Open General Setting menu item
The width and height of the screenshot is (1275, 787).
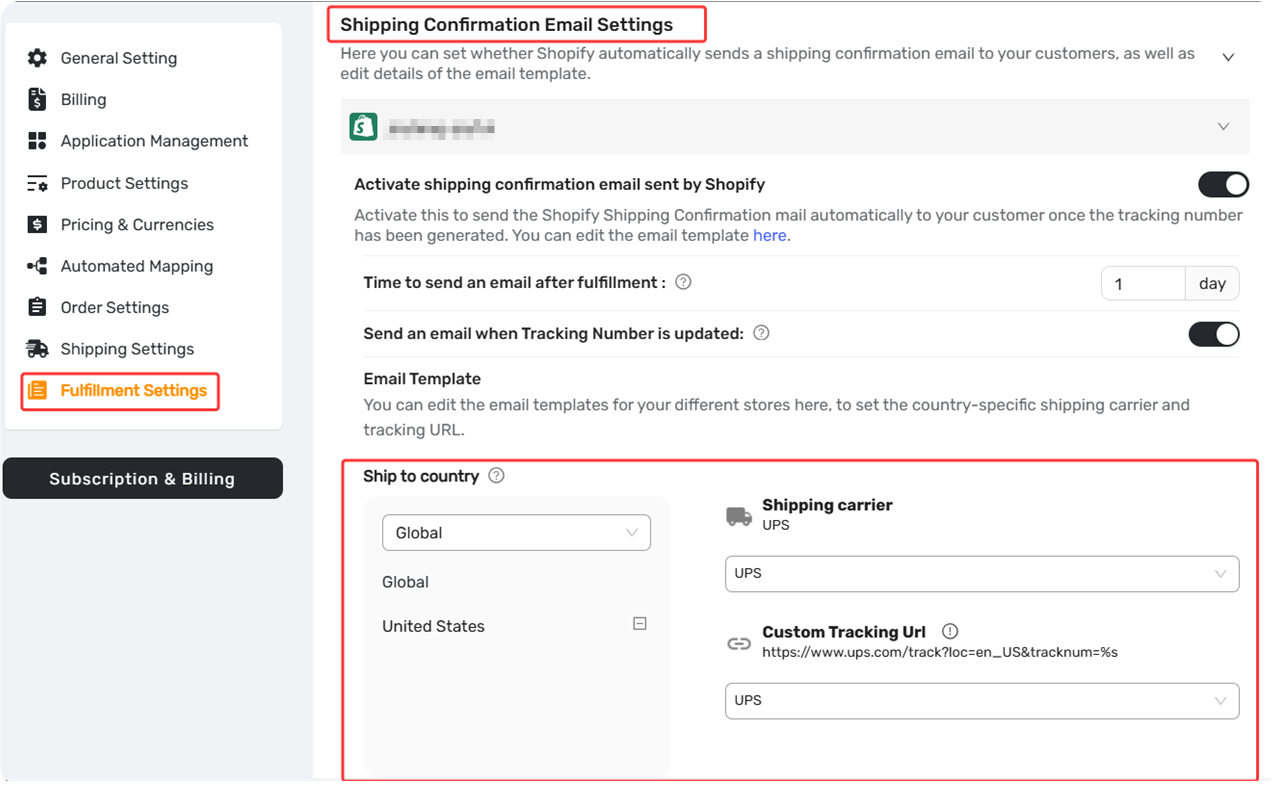119,58
